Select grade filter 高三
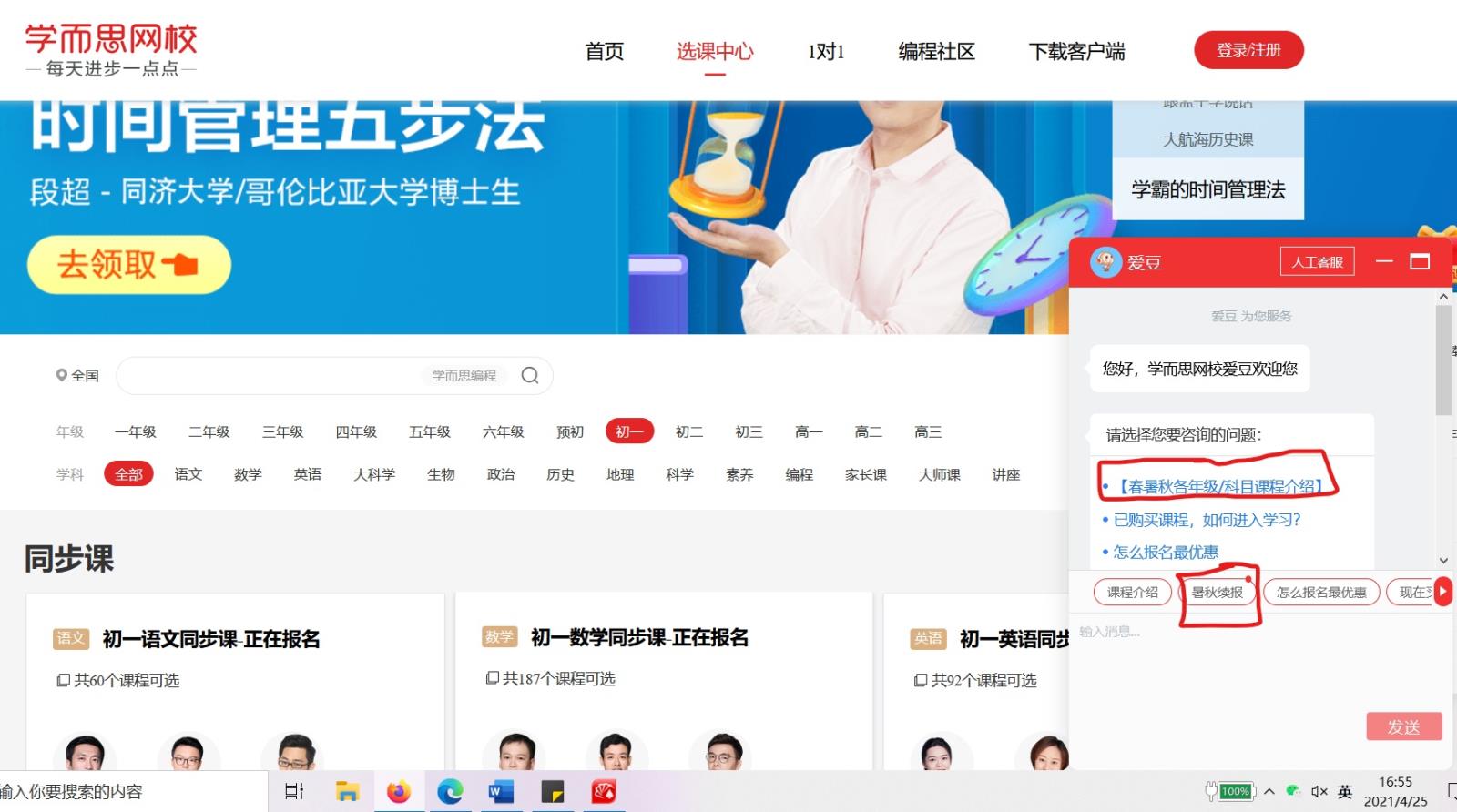1457x812 pixels. coord(928,431)
